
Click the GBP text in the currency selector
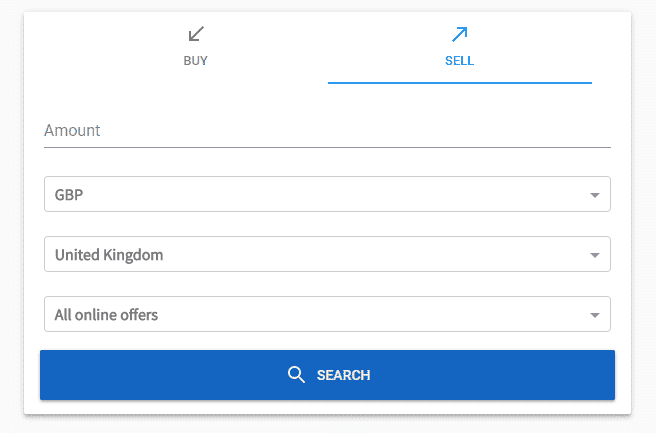pyautogui.click(x=69, y=195)
